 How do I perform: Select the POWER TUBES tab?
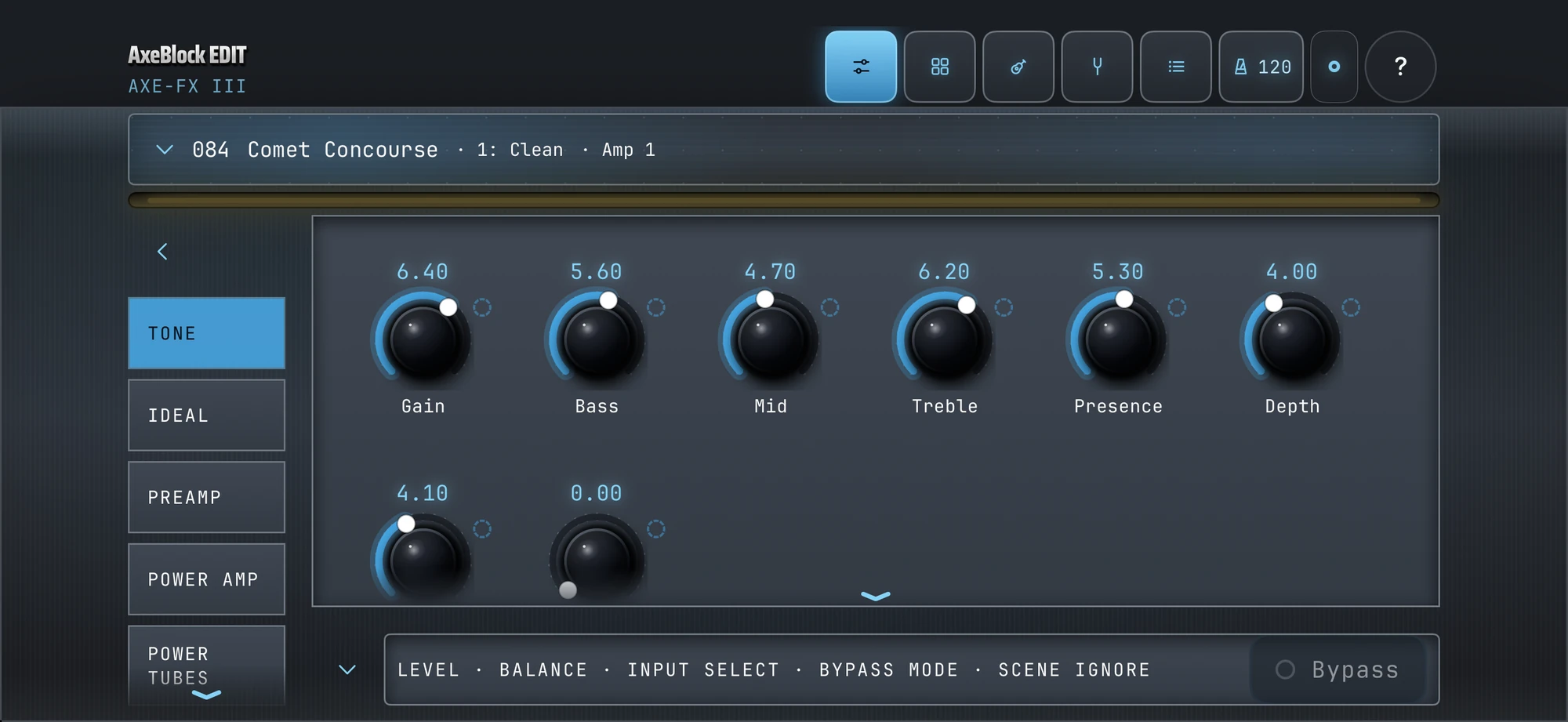coord(207,665)
